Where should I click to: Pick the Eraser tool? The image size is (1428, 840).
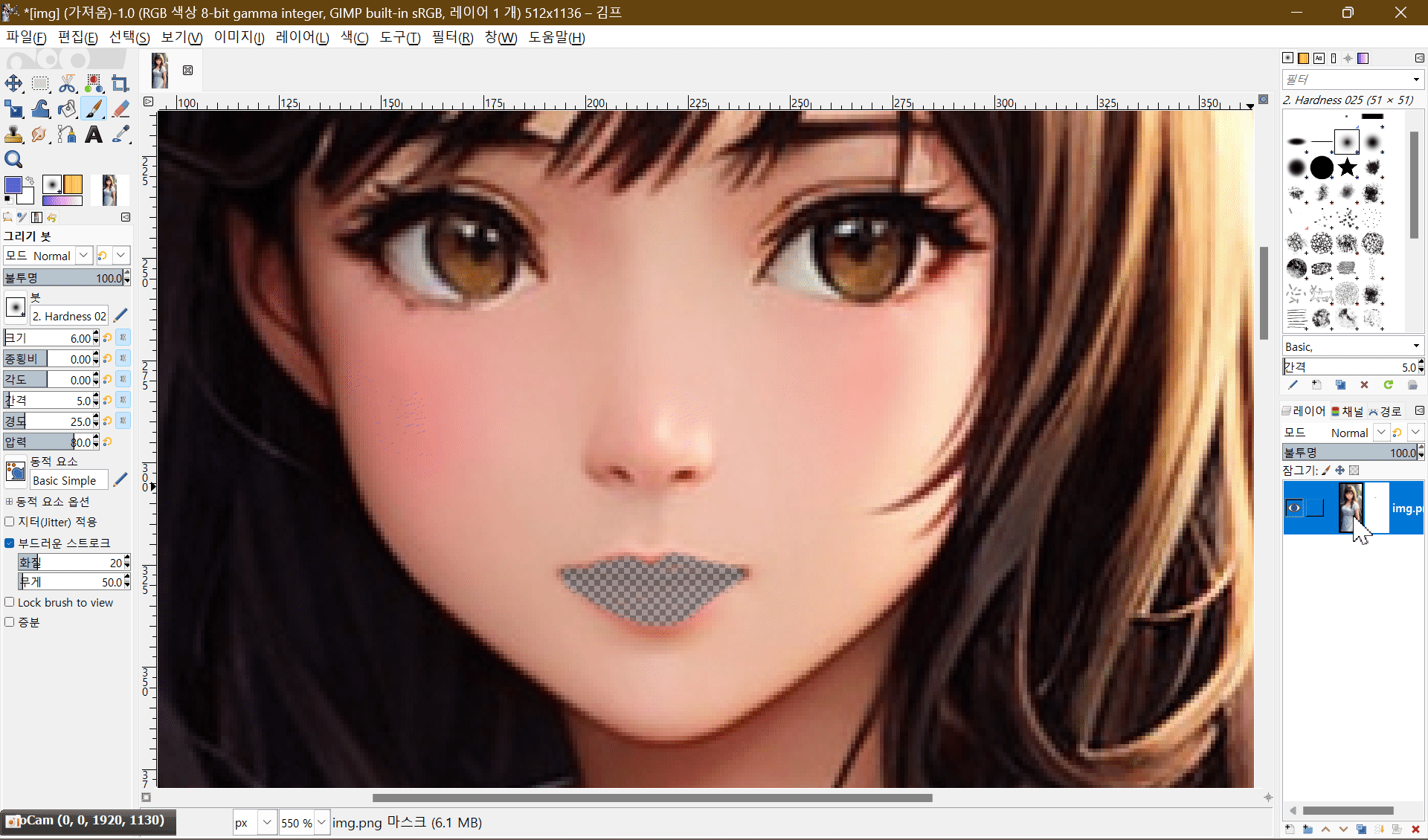pyautogui.click(x=120, y=109)
